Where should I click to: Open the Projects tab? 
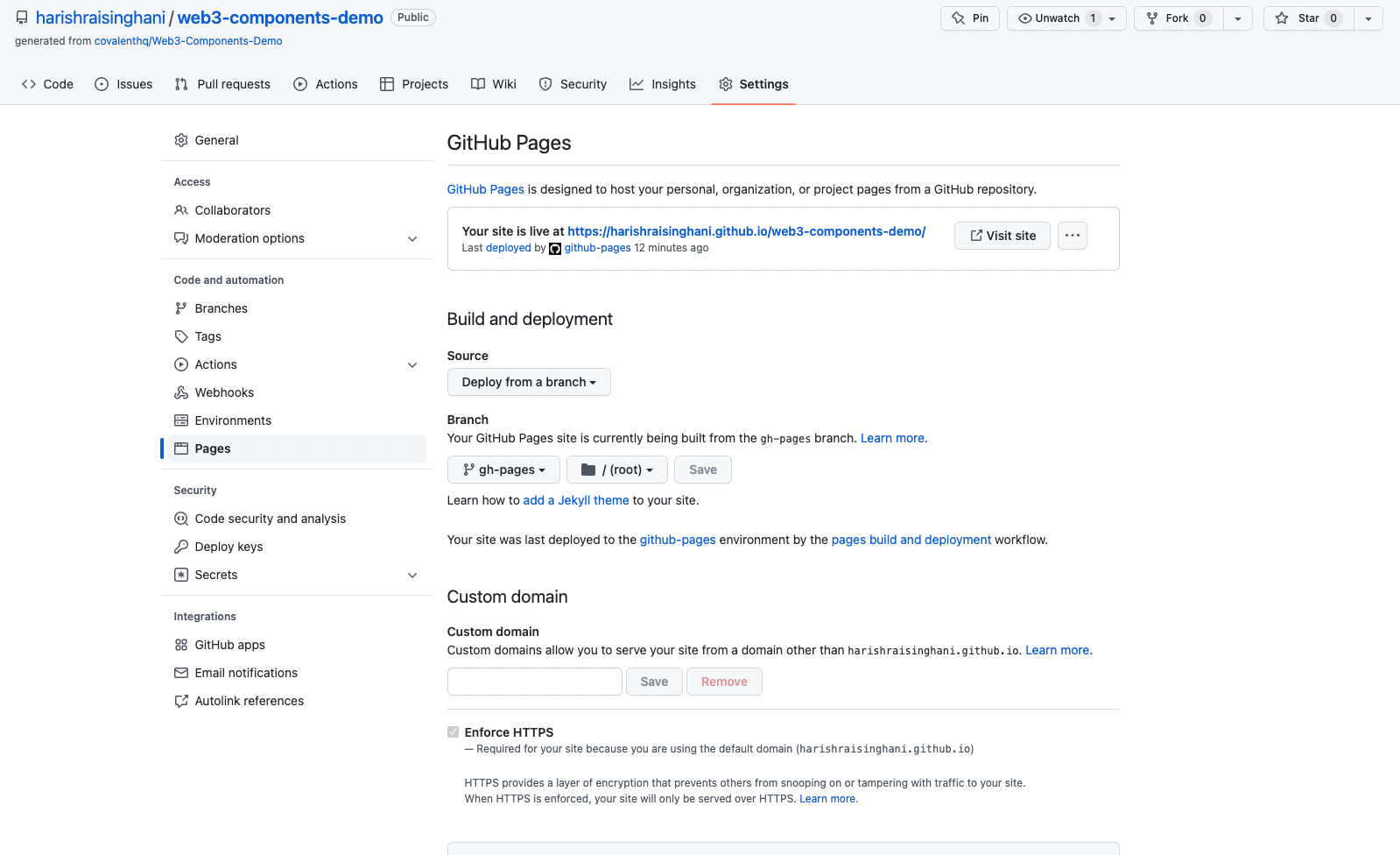[x=414, y=84]
